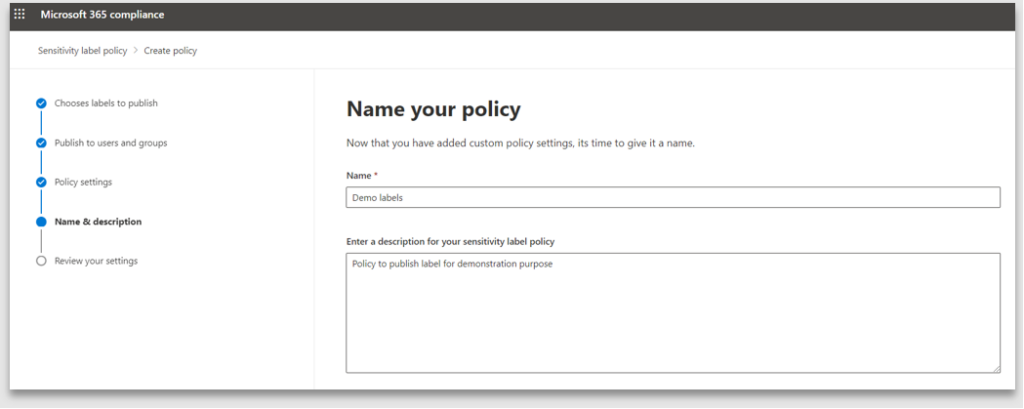Open the app launcher waffle icon
Screen dimensions: 1024x409
coord(19,15)
